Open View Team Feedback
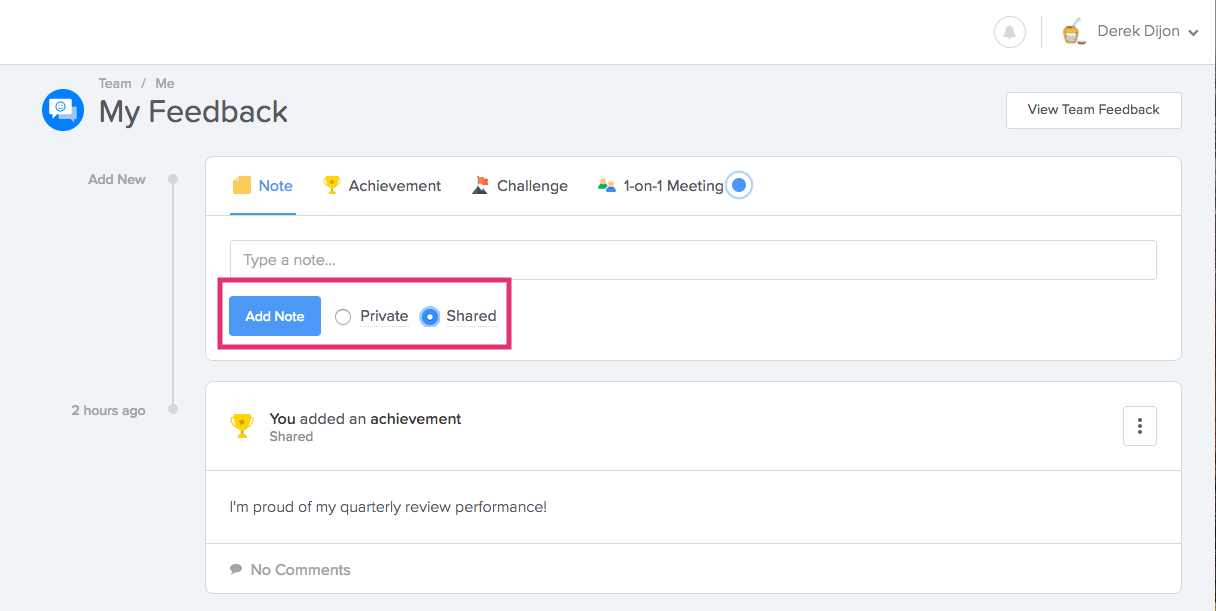Viewport: 1216px width, 611px height. [x=1094, y=110]
